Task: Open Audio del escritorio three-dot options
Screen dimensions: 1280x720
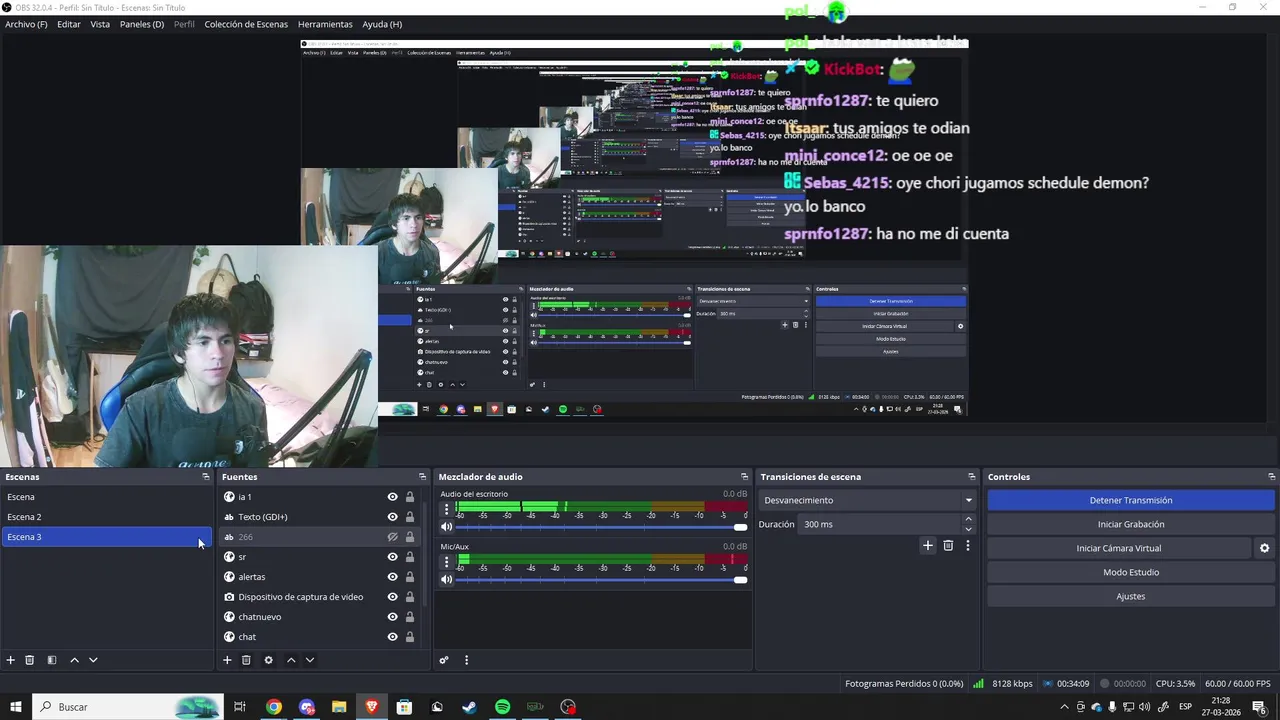Action: coord(447,510)
